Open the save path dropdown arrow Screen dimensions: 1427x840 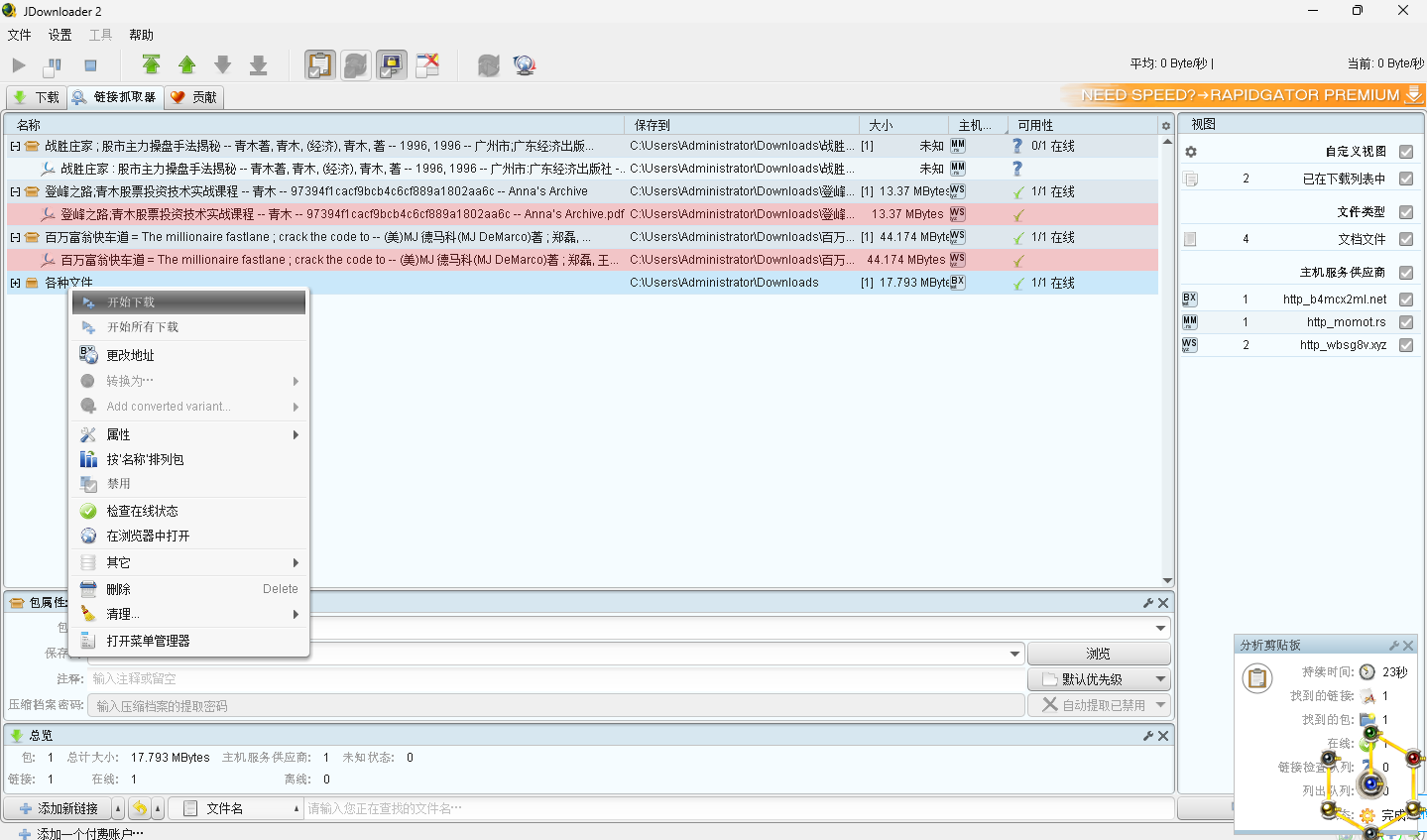1013,653
